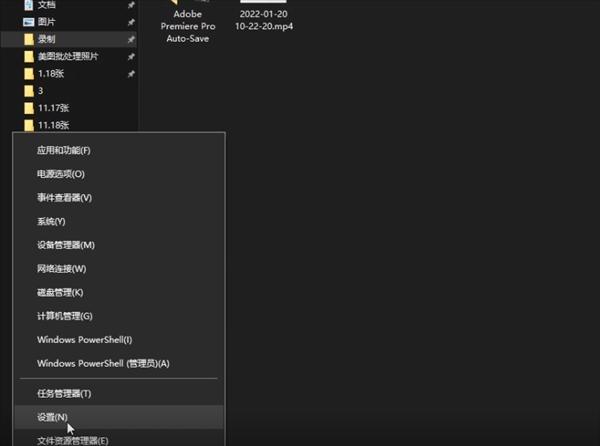600x446 pixels.
Task: Open 网络连接(W) entry
Action: (119, 269)
